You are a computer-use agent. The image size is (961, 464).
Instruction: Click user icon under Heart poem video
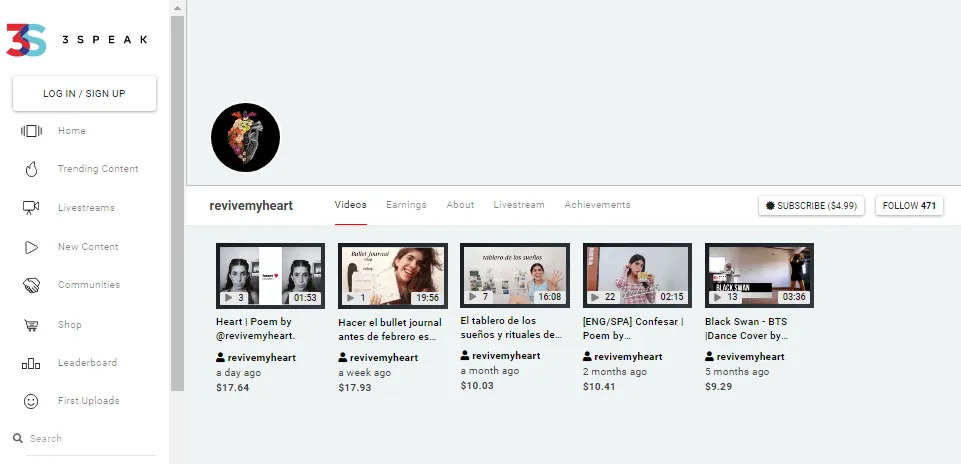pyautogui.click(x=221, y=357)
